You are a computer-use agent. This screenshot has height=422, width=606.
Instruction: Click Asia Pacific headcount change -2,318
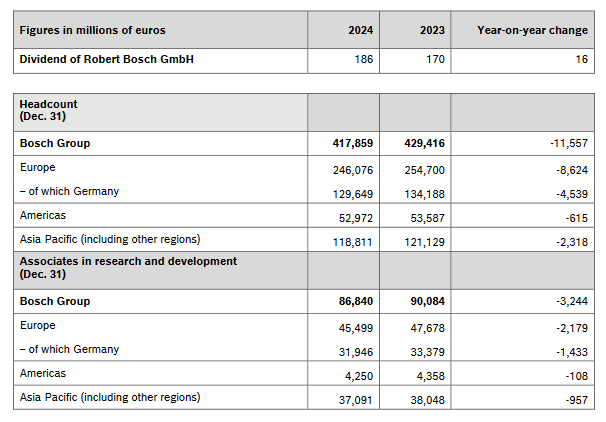pos(572,242)
